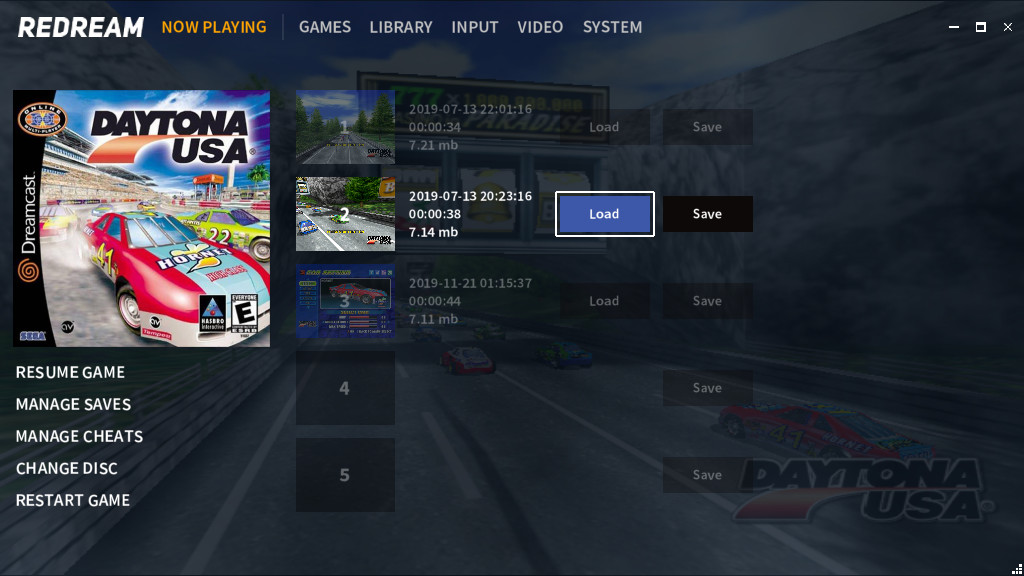
Task: Load the 2019-07-13 22:01:16 save state
Action: (x=604, y=127)
